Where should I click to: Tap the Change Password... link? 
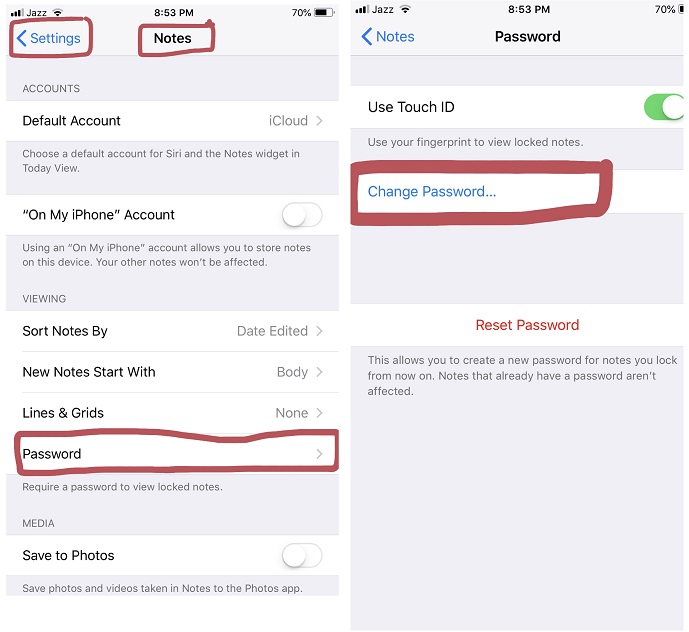pyautogui.click(x=432, y=192)
